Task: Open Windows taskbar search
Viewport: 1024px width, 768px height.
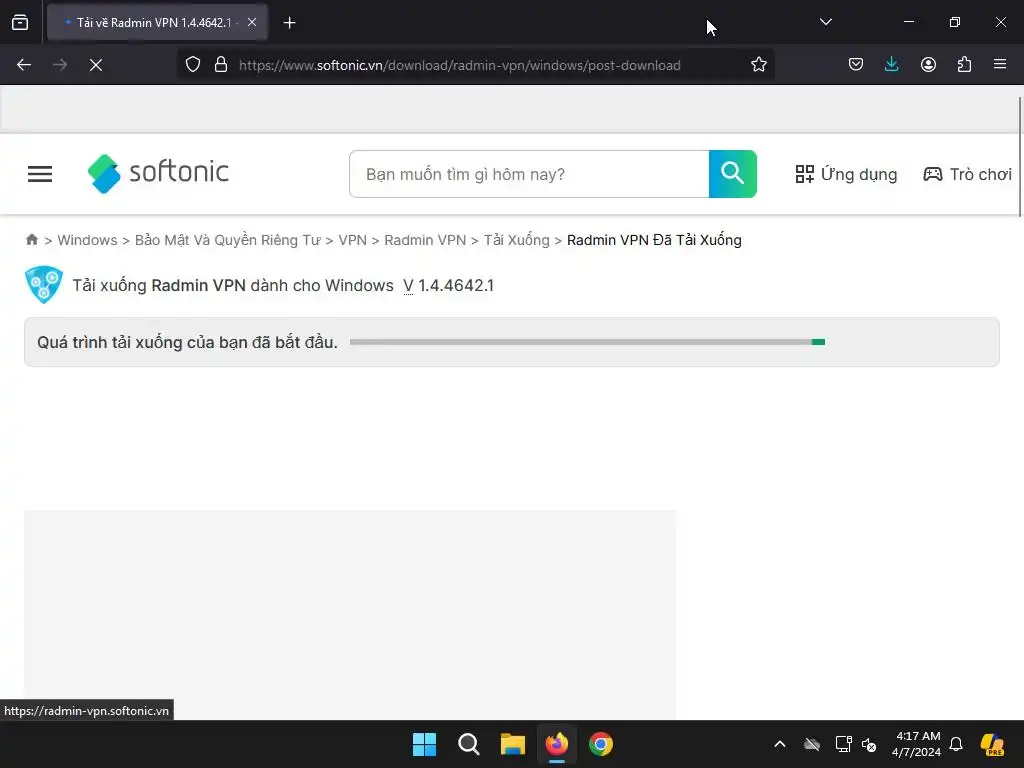Action: (x=468, y=744)
